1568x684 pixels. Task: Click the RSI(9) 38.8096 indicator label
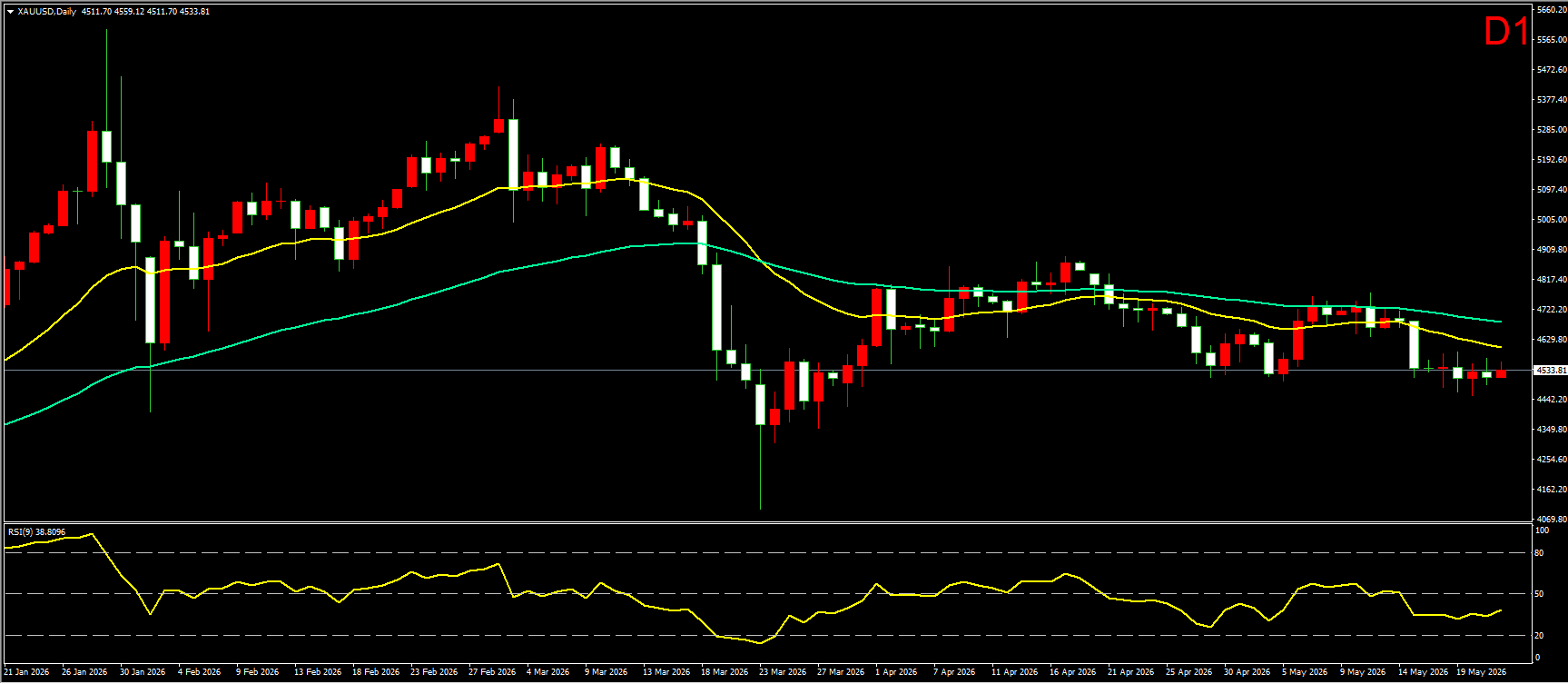(x=36, y=531)
